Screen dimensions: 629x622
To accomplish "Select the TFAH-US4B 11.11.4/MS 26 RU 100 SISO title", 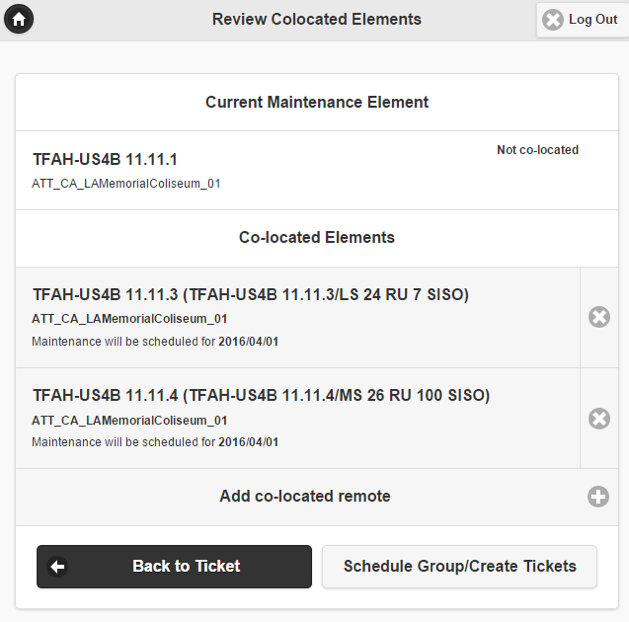I will coord(261,396).
